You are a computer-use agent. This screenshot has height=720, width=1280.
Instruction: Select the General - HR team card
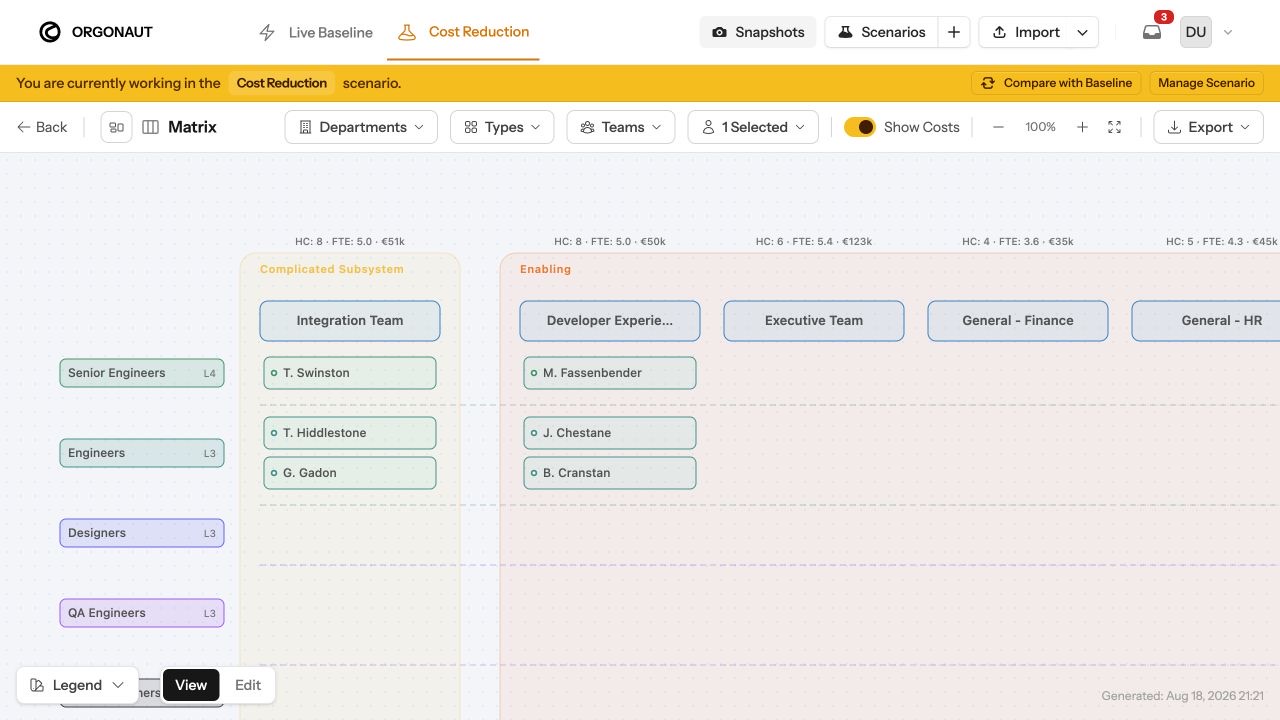[x=1206, y=321]
